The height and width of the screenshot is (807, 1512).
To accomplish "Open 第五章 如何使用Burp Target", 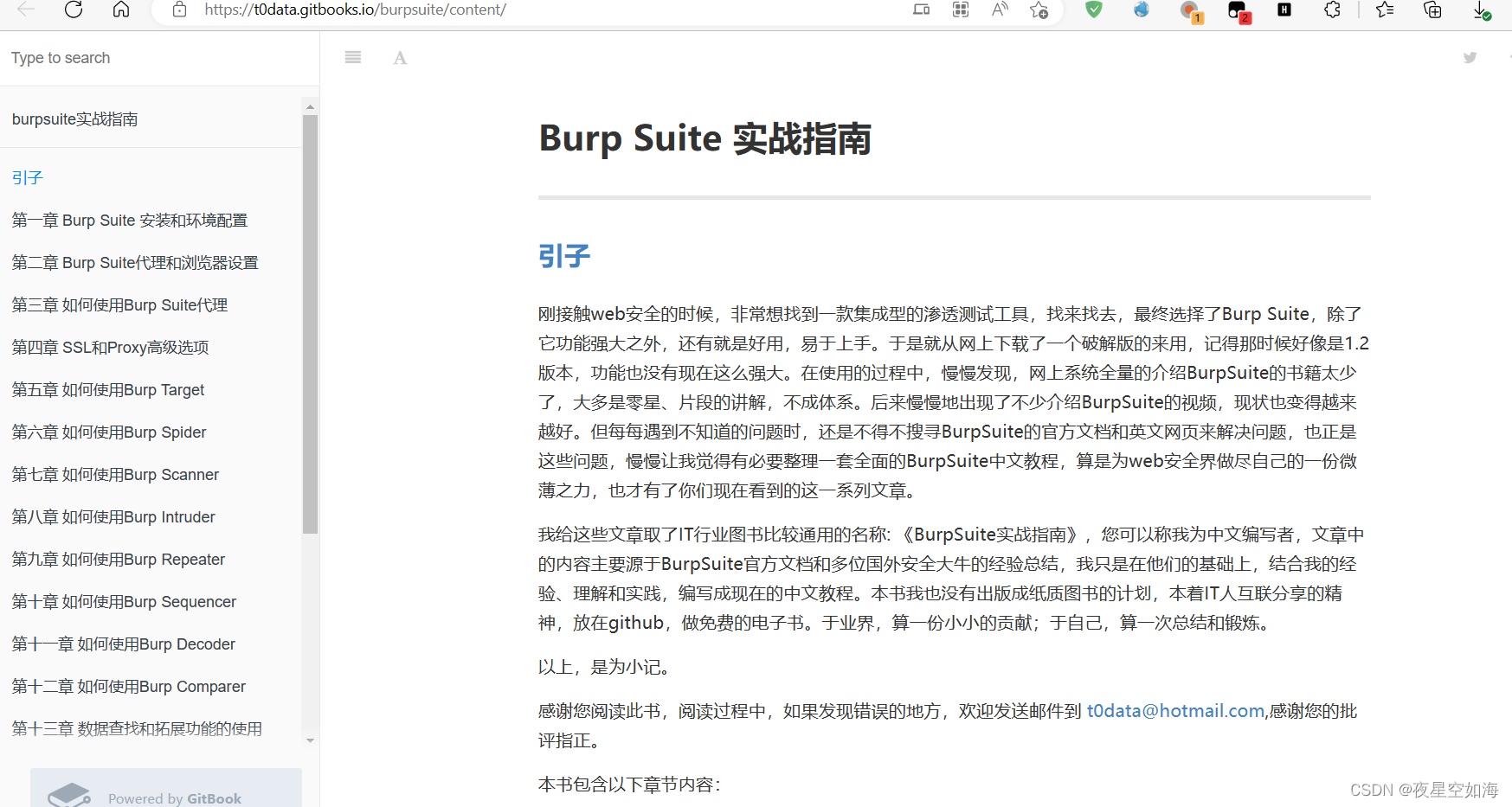I will [108, 390].
